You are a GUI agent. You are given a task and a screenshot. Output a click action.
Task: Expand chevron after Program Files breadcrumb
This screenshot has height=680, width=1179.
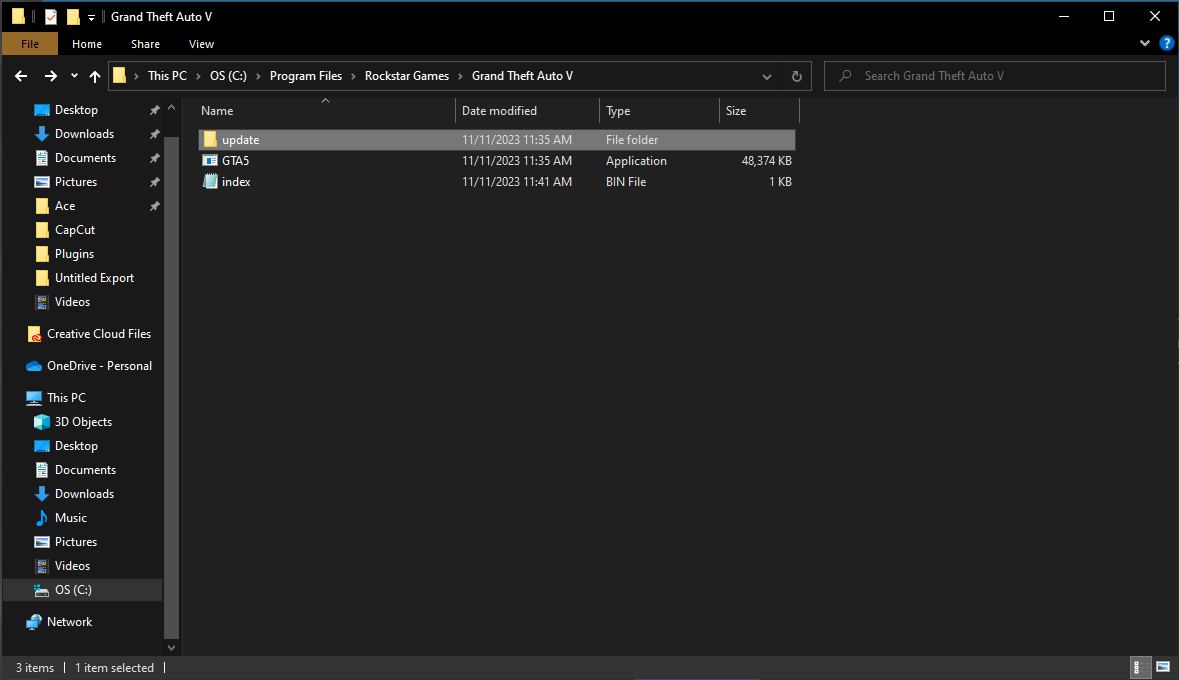click(x=353, y=76)
